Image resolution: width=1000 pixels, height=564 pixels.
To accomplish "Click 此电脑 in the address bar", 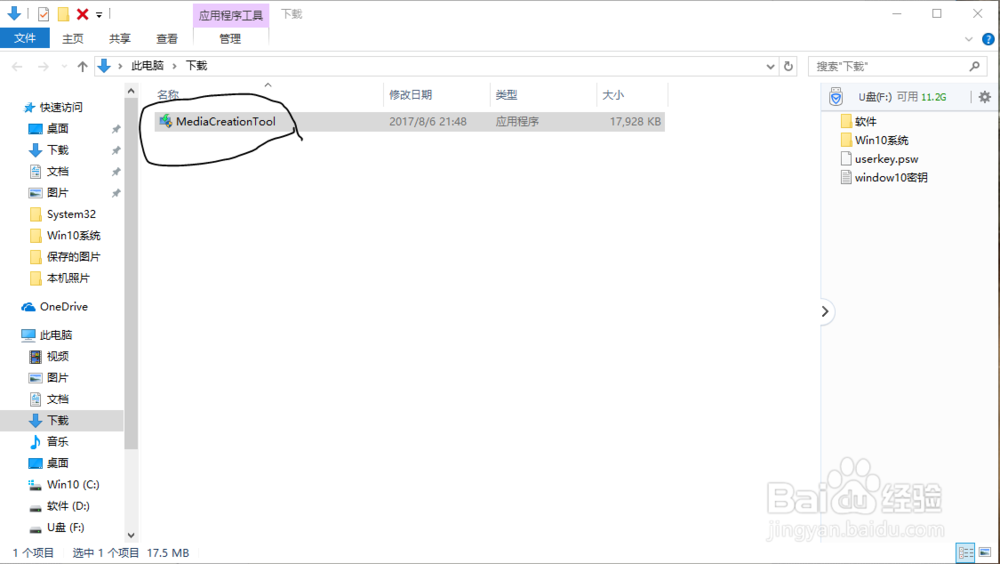I will (x=147, y=66).
